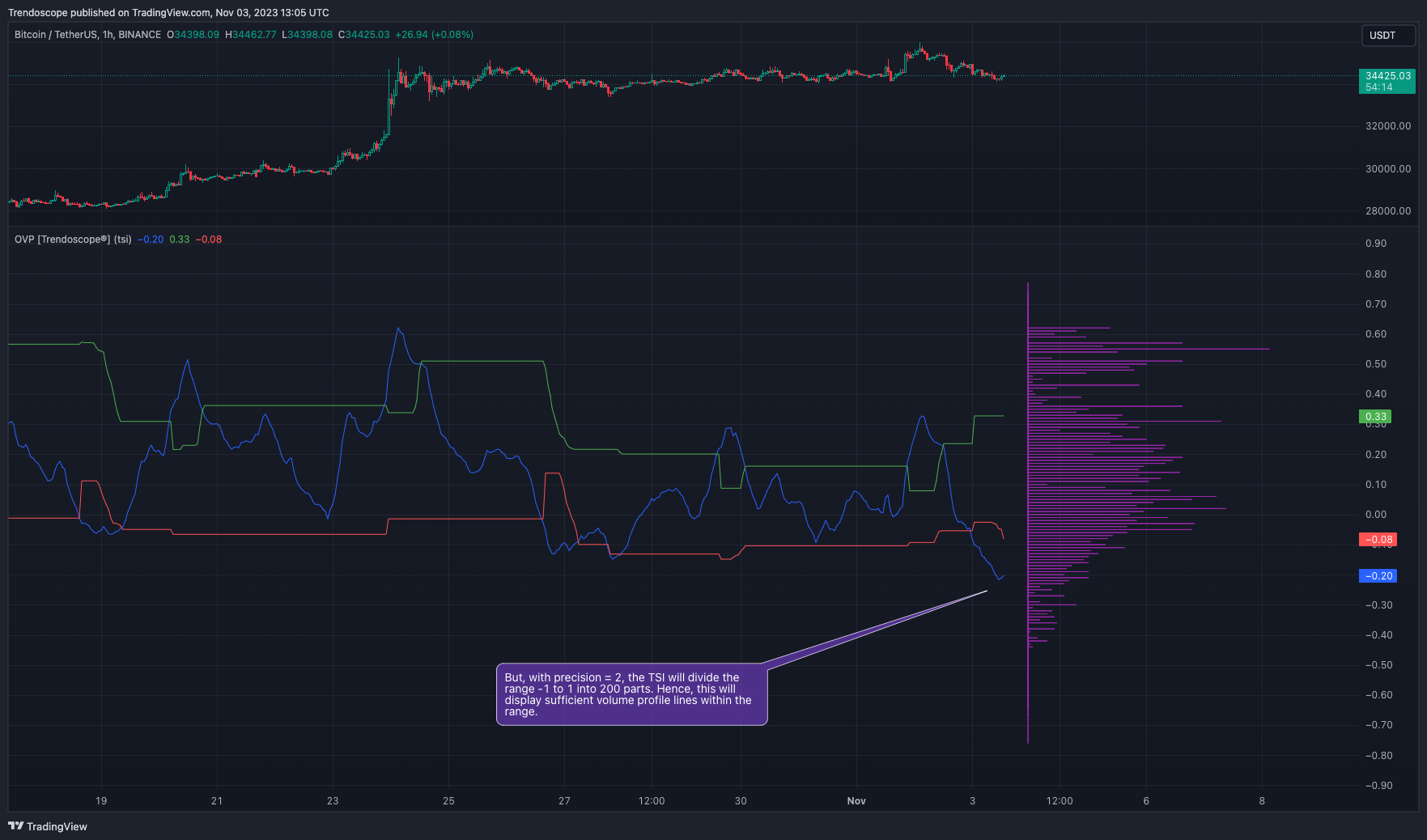The image size is (1427, 840).
Task: Click the 30000.00 price axis label
Action: click(1387, 169)
